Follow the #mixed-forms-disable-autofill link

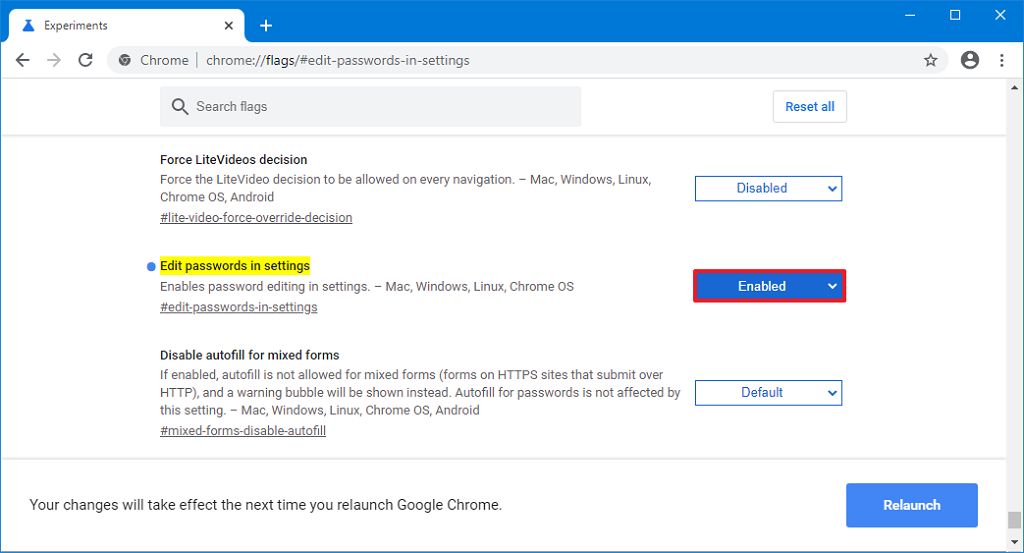tap(243, 431)
